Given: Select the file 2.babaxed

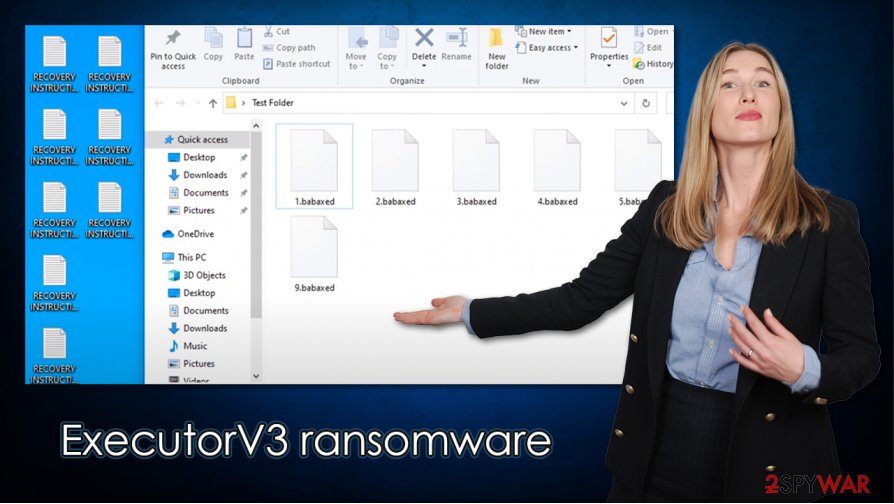Looking at the screenshot, I should click(x=395, y=166).
